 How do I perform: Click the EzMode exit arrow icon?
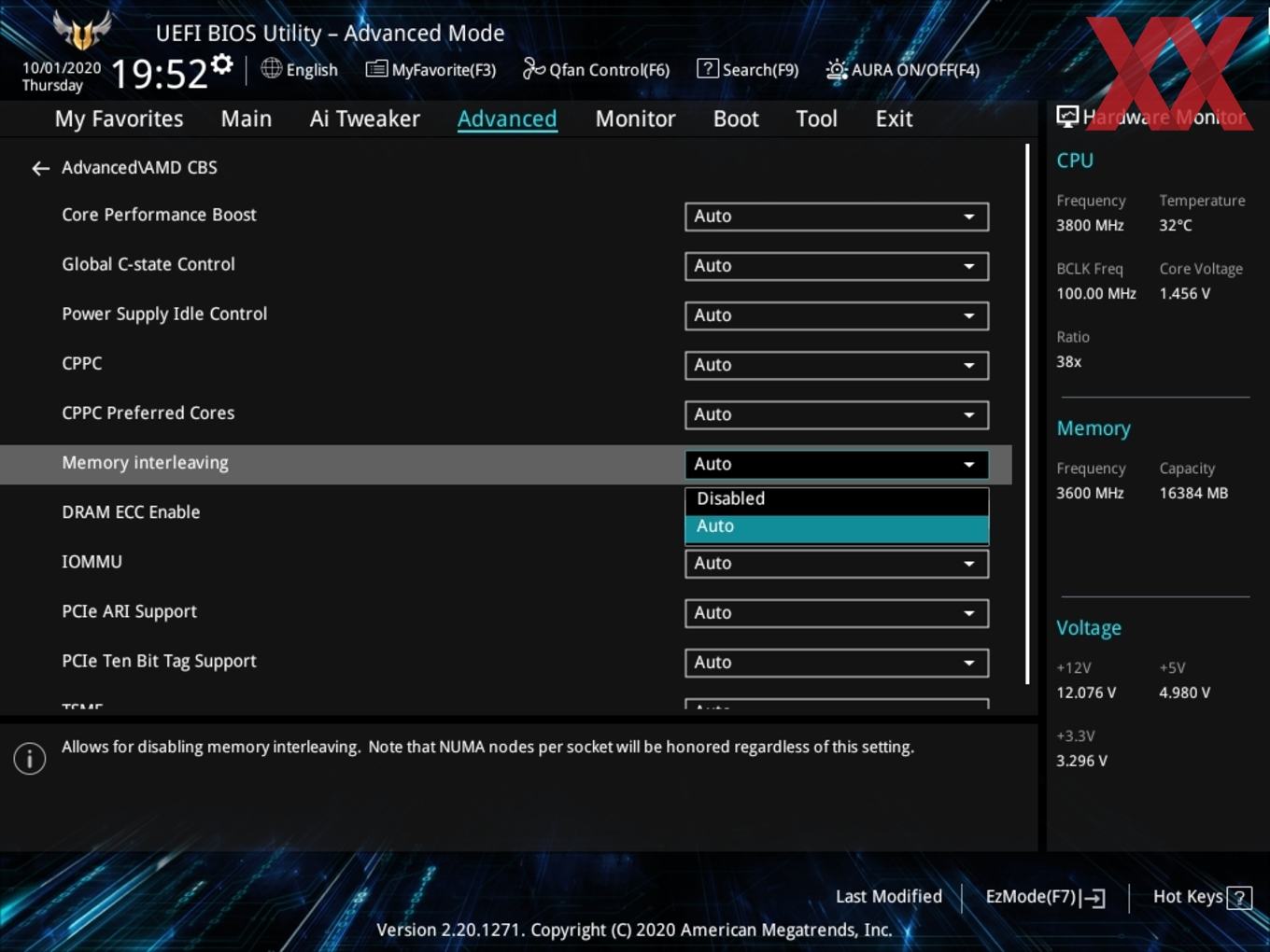[x=1094, y=898]
